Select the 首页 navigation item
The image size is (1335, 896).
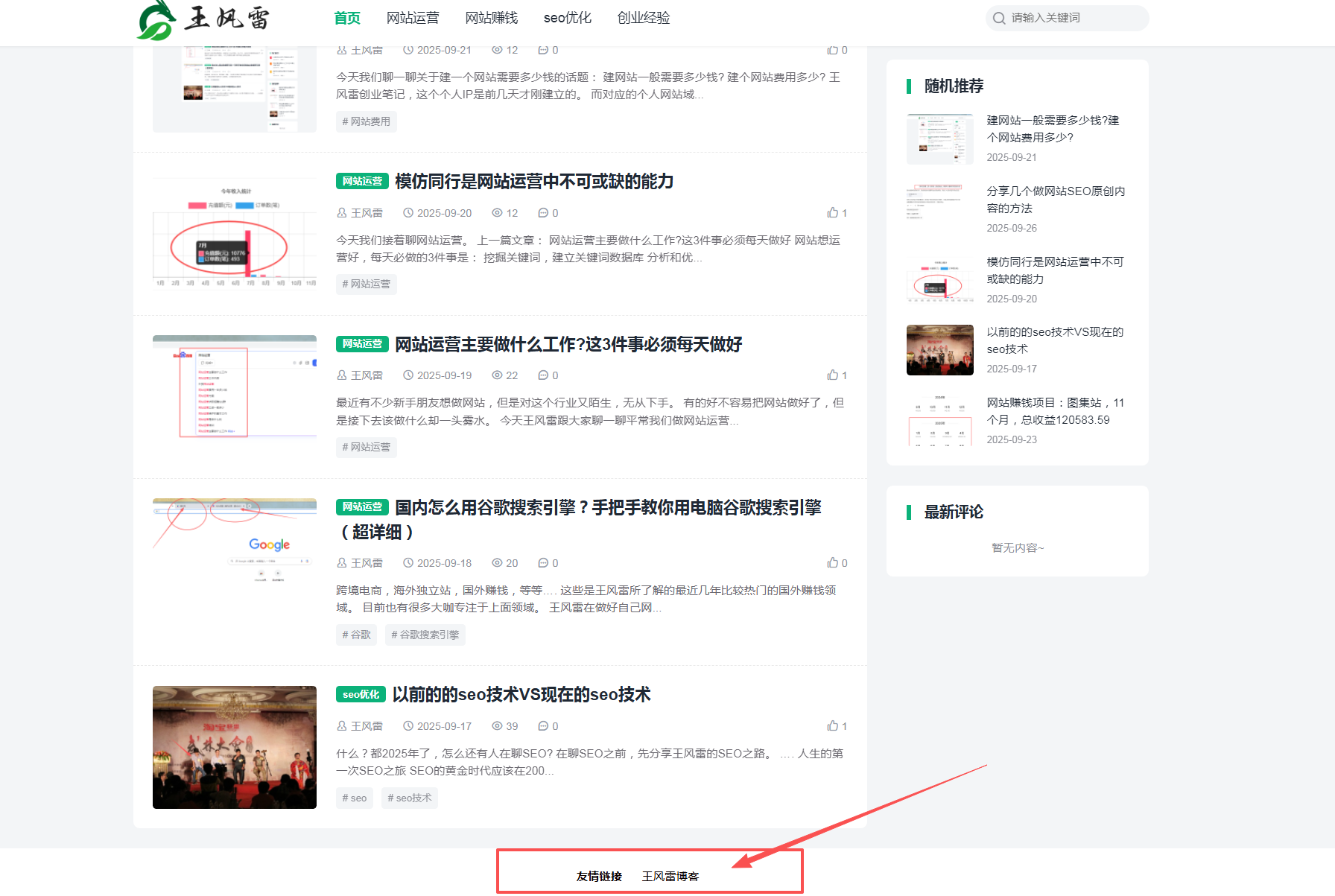tap(347, 18)
